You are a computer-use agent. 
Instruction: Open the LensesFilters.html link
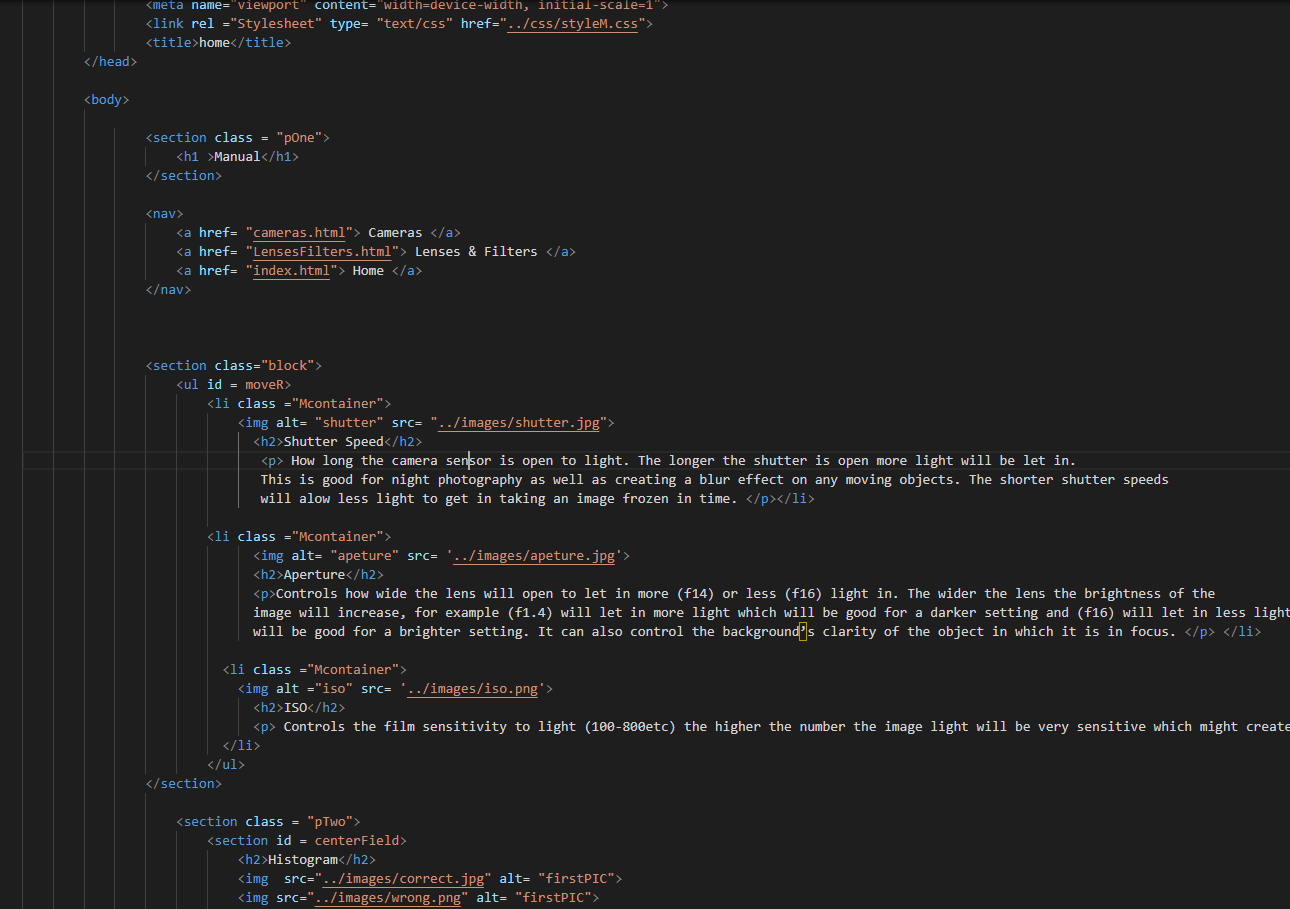(320, 251)
